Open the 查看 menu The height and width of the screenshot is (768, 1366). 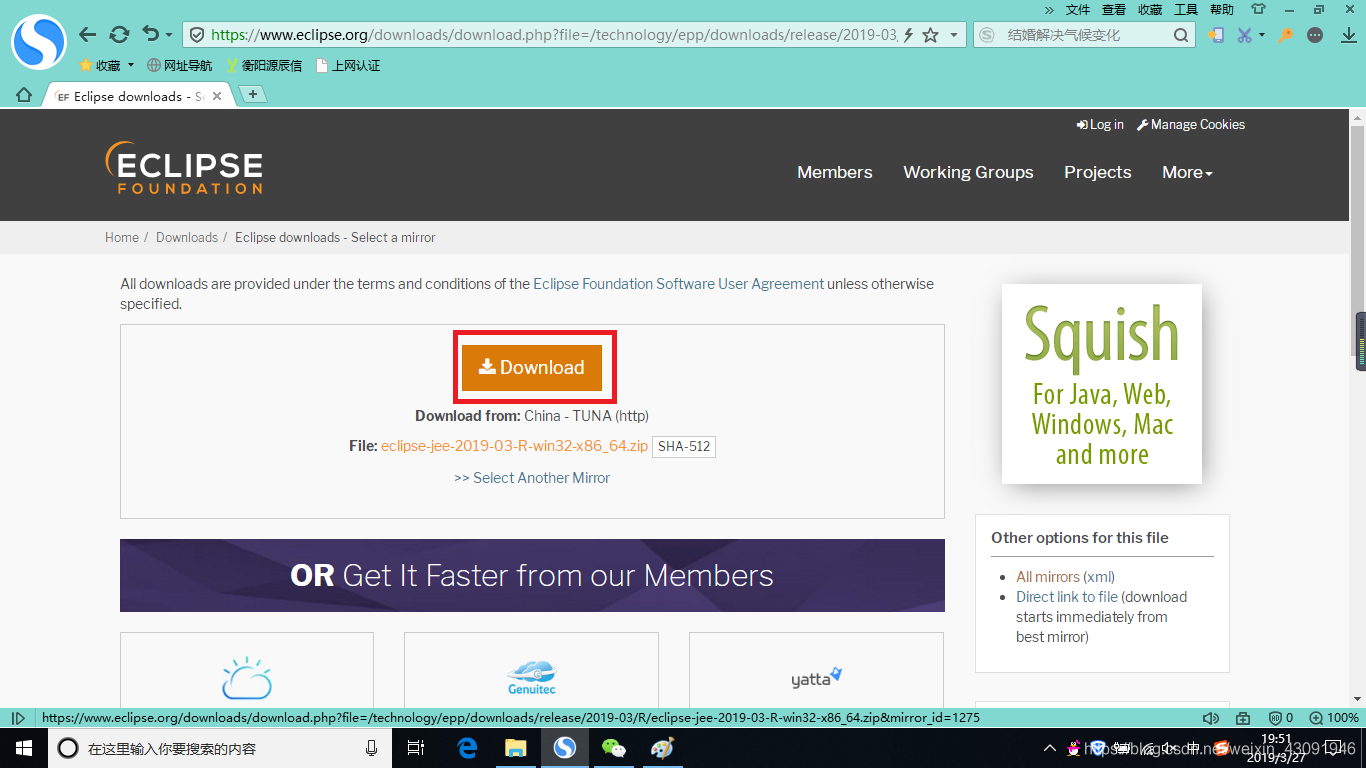(1114, 9)
